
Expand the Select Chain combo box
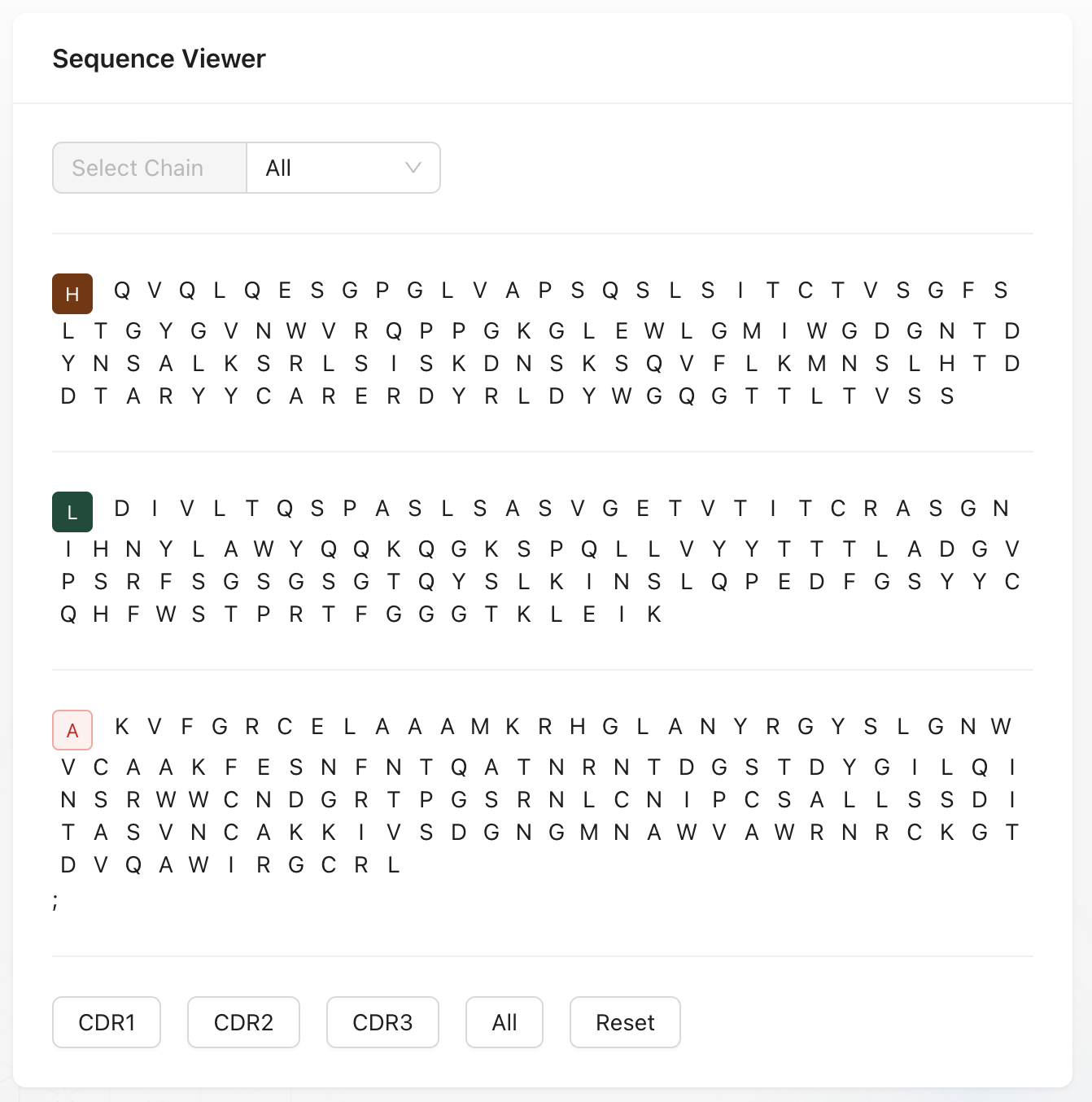click(x=150, y=168)
